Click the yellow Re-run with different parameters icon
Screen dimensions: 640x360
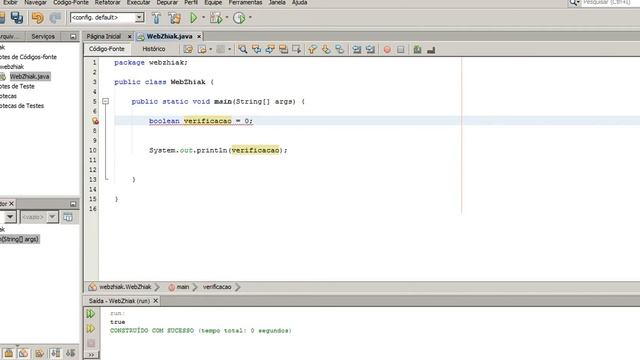pos(91,329)
